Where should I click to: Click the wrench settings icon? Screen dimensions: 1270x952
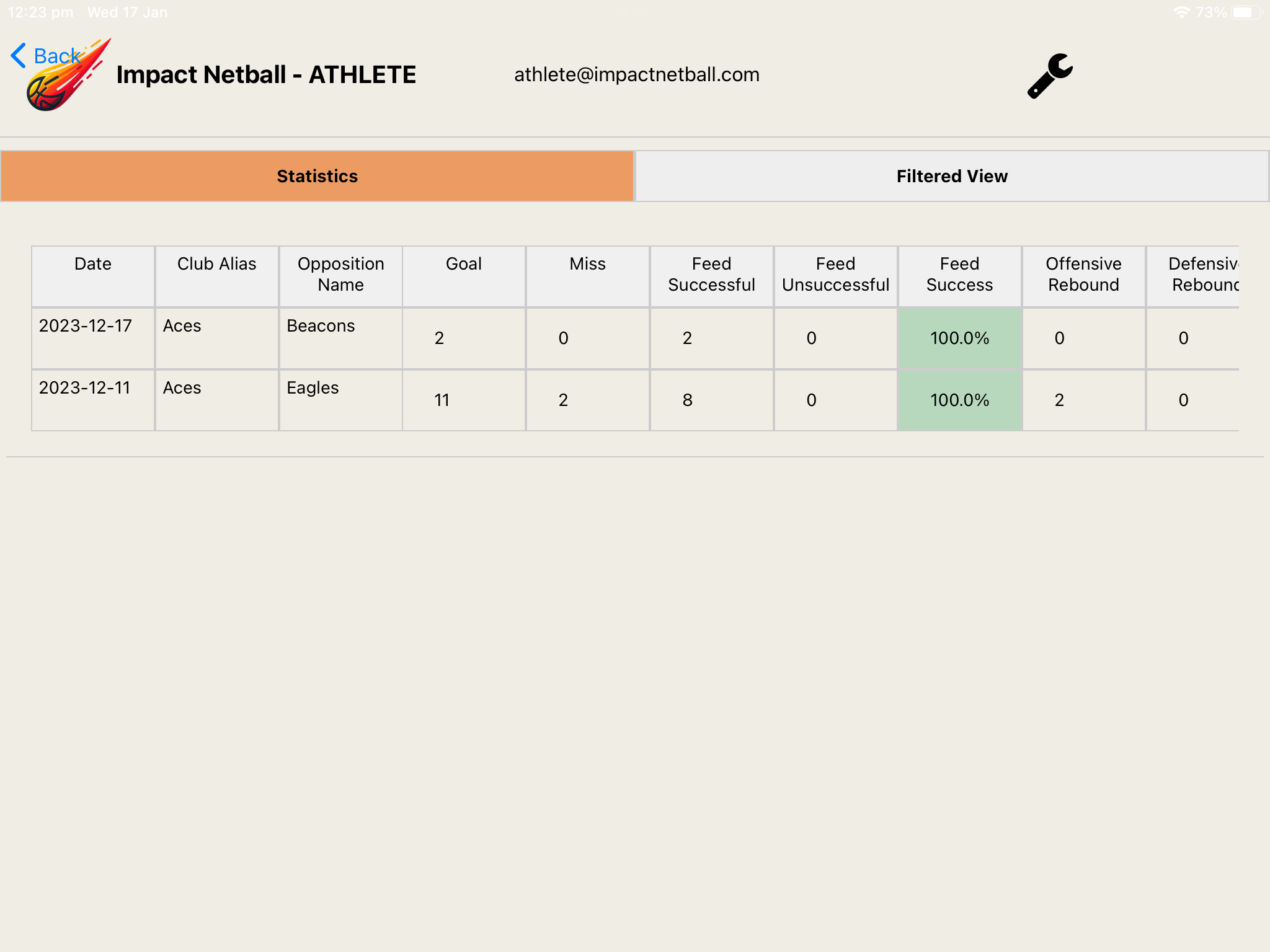[1049, 76]
